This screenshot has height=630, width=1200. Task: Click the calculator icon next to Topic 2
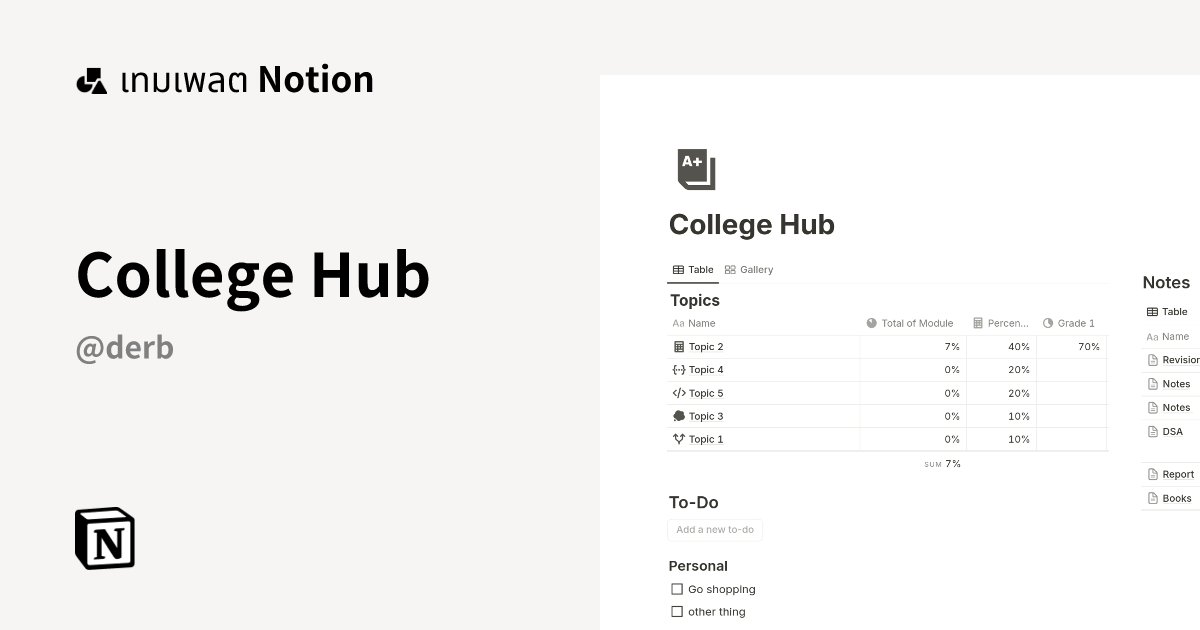point(679,346)
